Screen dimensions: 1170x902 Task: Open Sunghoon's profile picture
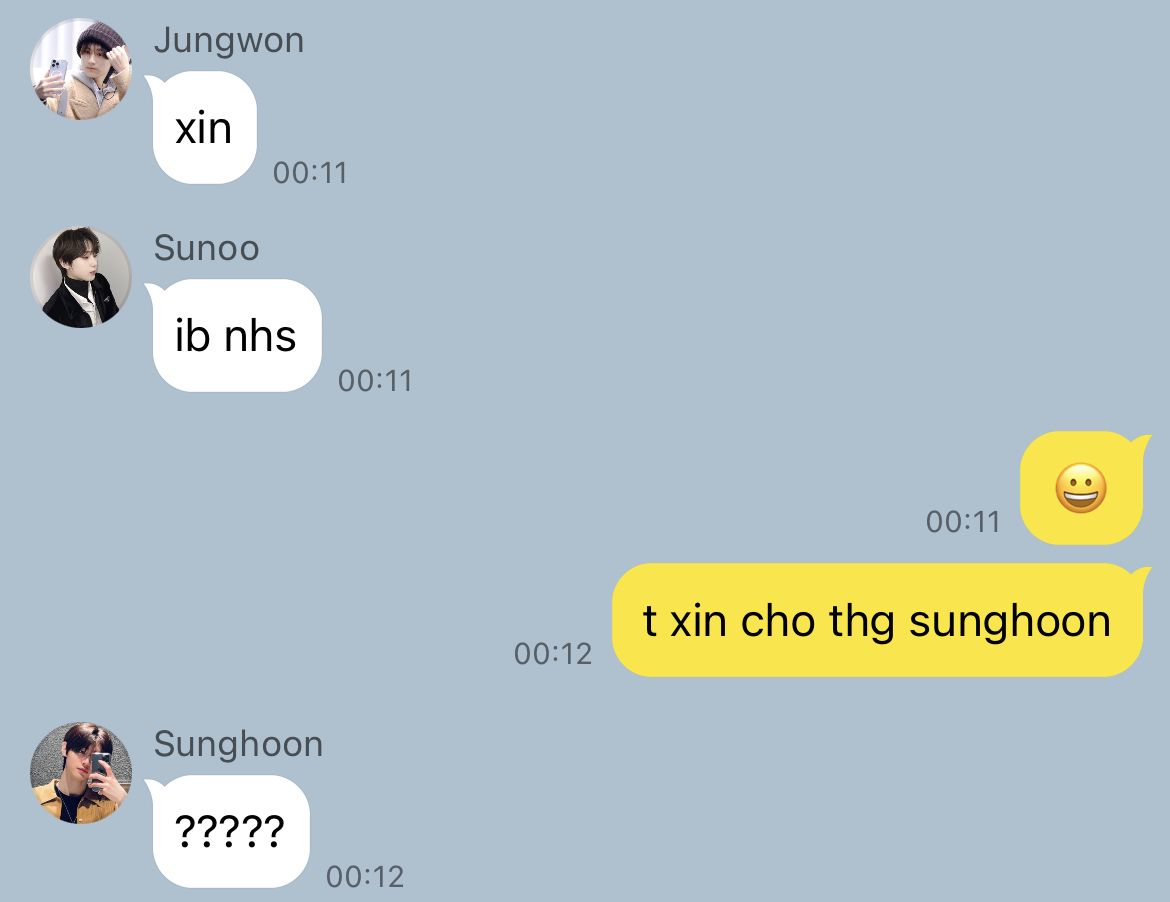pyautogui.click(x=81, y=773)
